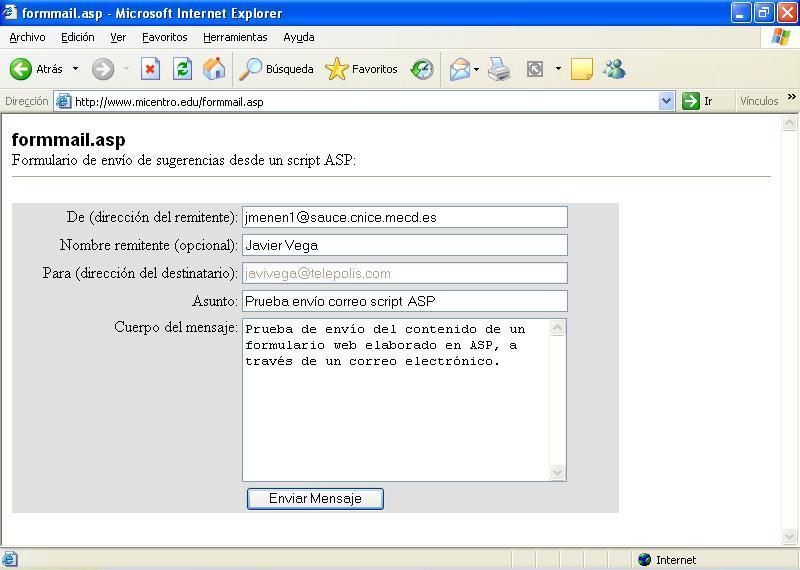Expand the Mail icon dropdown arrow

click(x=477, y=69)
